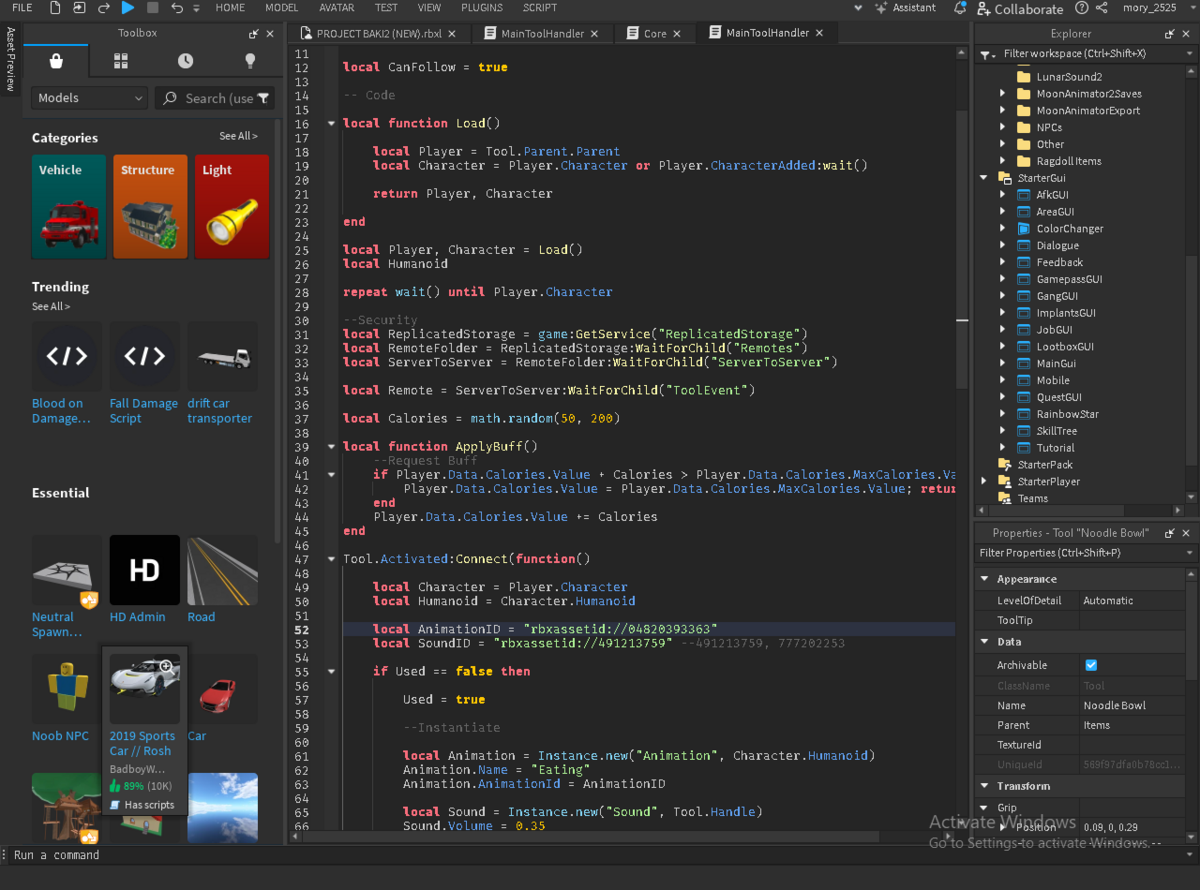Click the Collaborate button
The height and width of the screenshot is (890, 1200).
pos(1020,8)
